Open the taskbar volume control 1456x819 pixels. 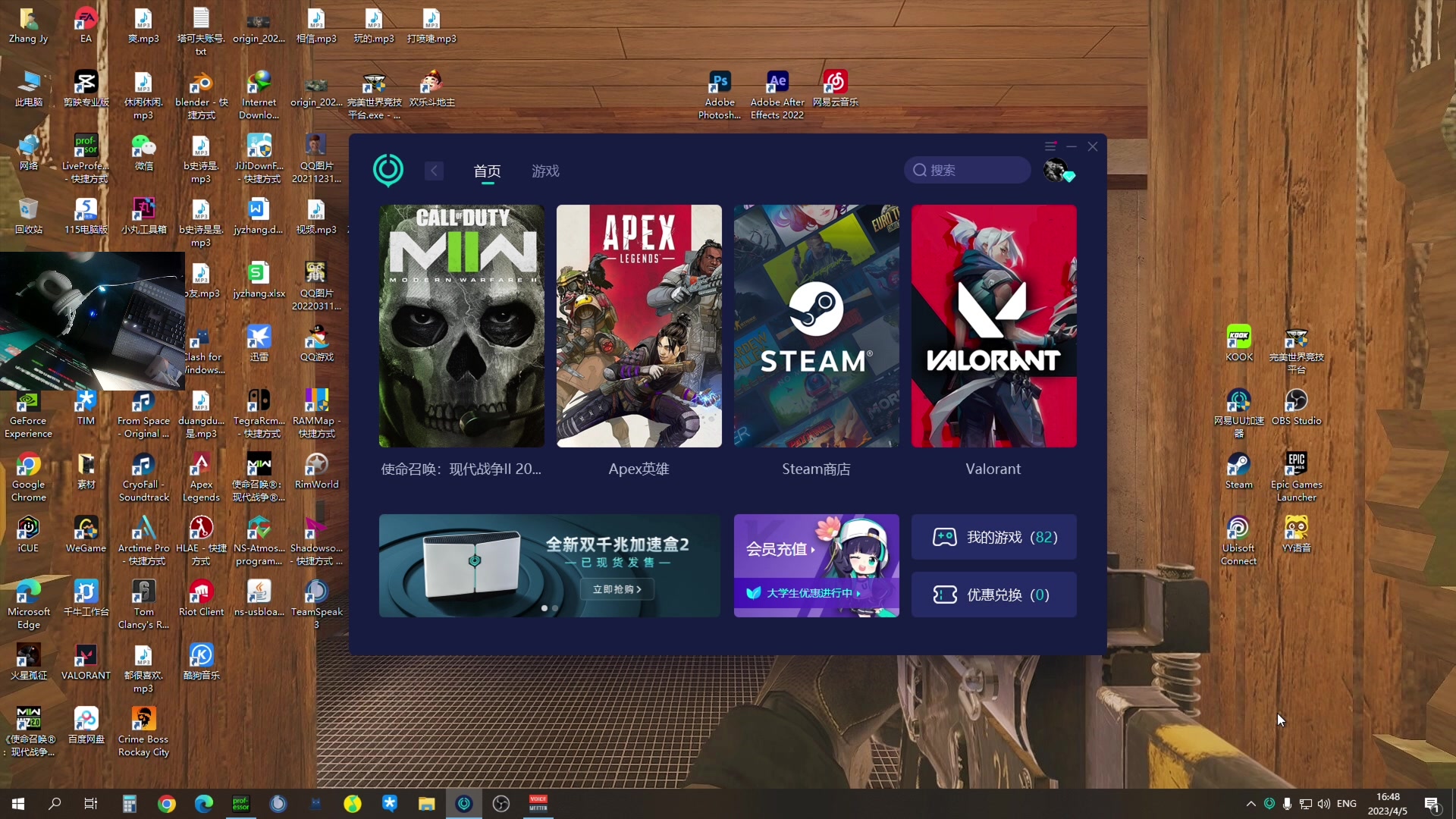coord(1324,804)
